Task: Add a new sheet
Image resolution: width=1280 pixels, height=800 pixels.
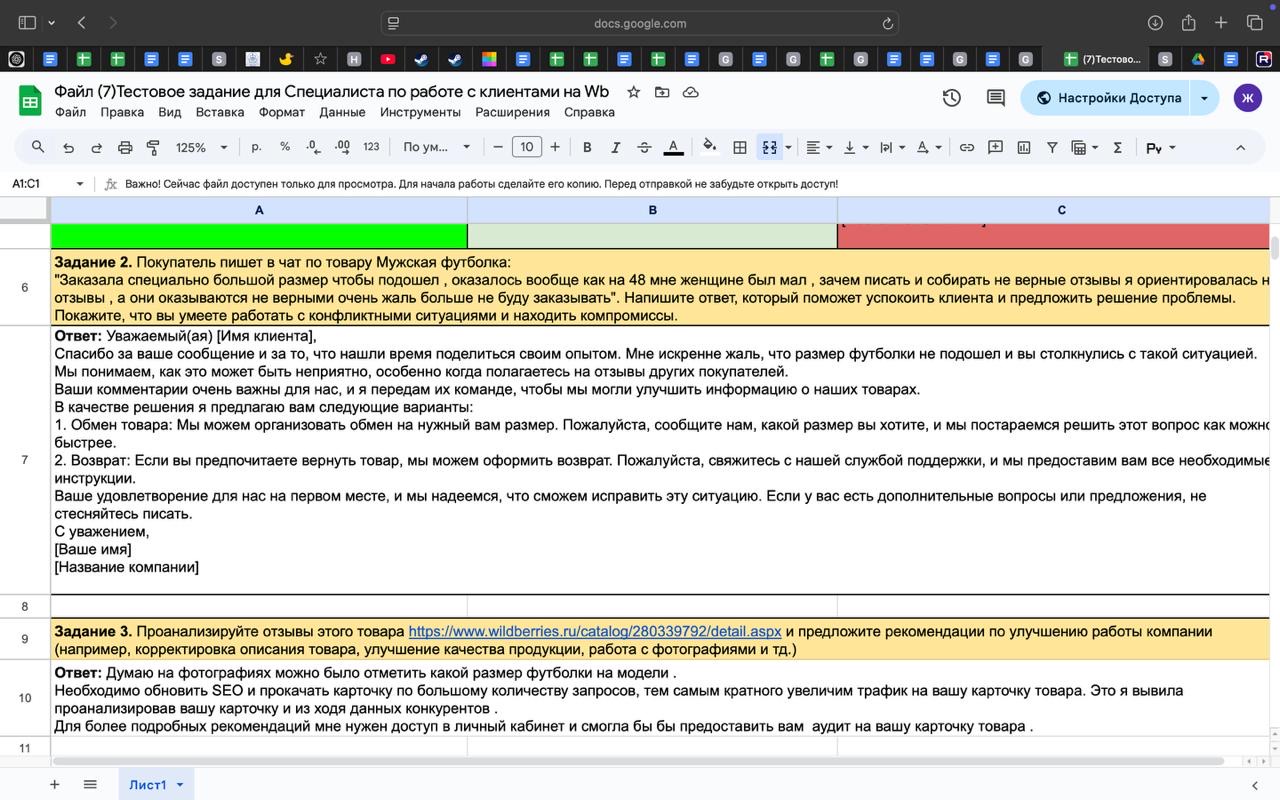Action: 54,784
